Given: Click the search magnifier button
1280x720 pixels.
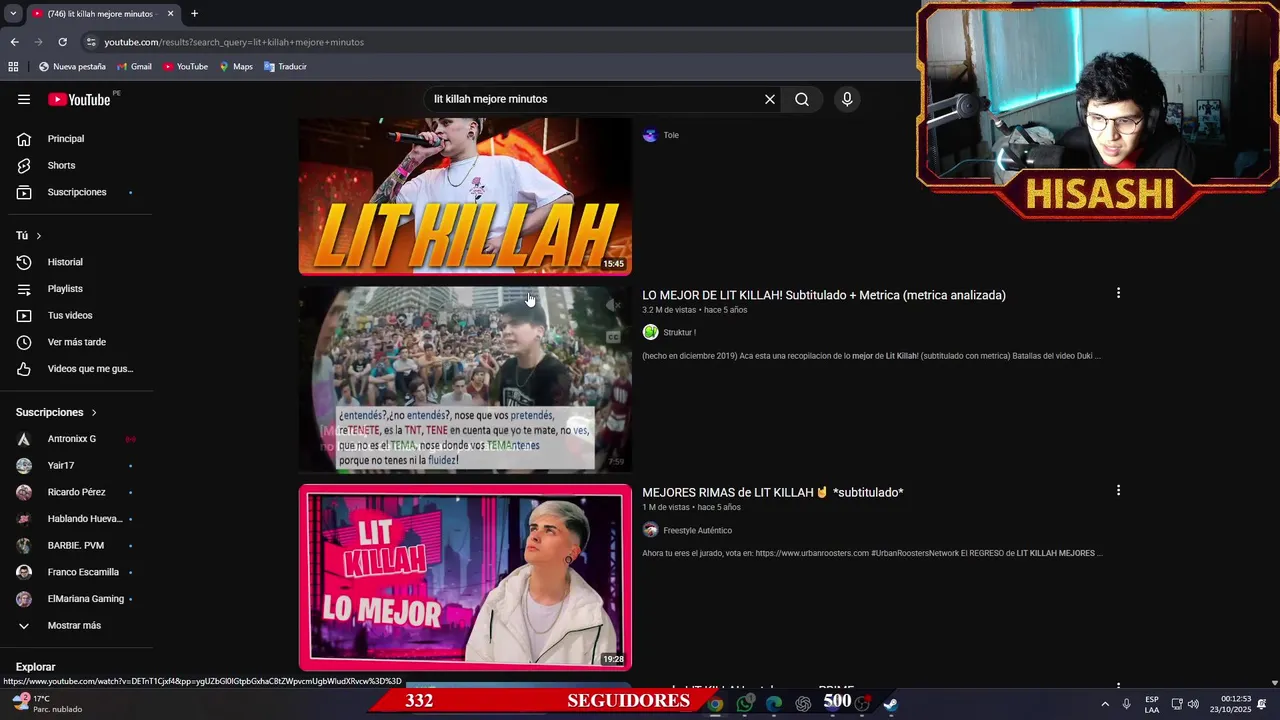Looking at the screenshot, I should [x=802, y=99].
